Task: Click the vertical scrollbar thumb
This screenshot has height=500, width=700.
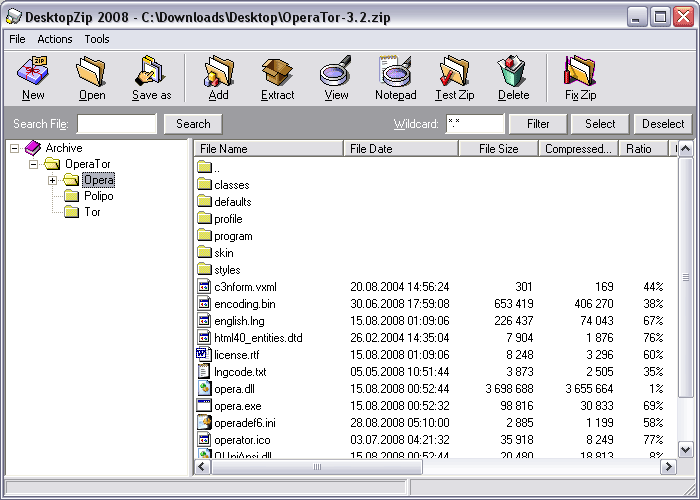Action: (x=686, y=277)
